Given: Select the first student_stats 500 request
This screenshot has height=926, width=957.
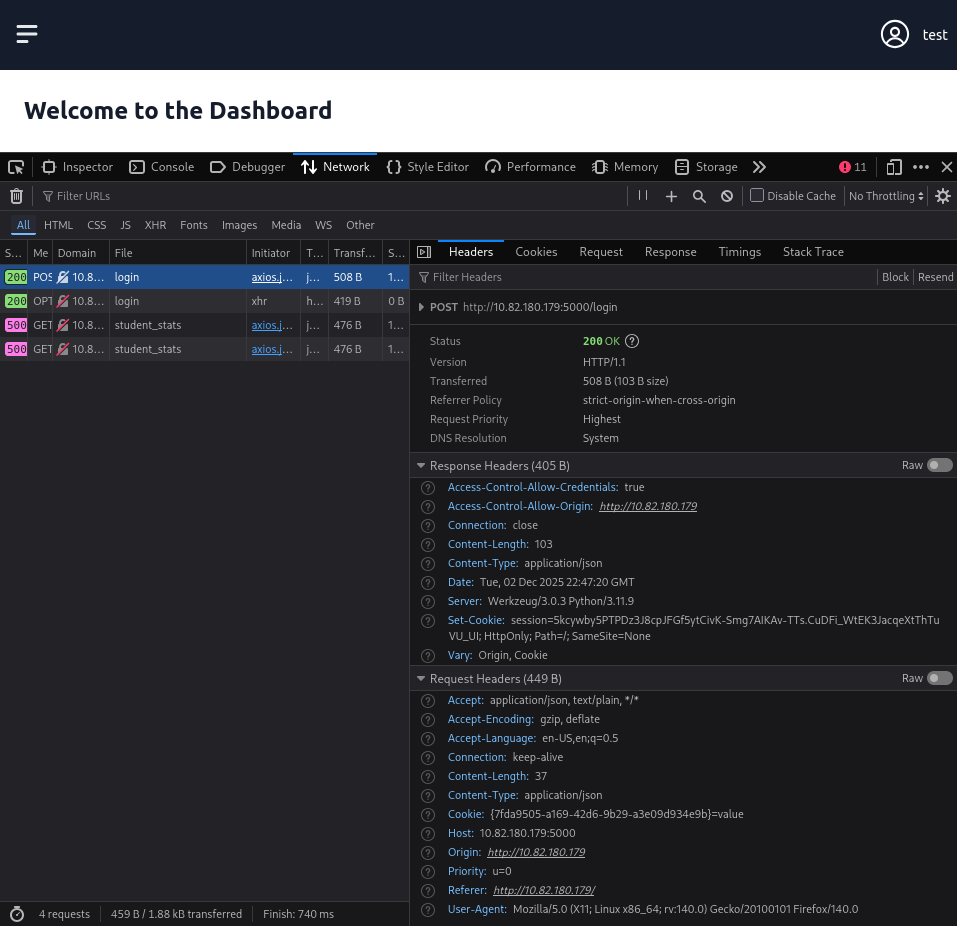Looking at the screenshot, I should [204, 325].
